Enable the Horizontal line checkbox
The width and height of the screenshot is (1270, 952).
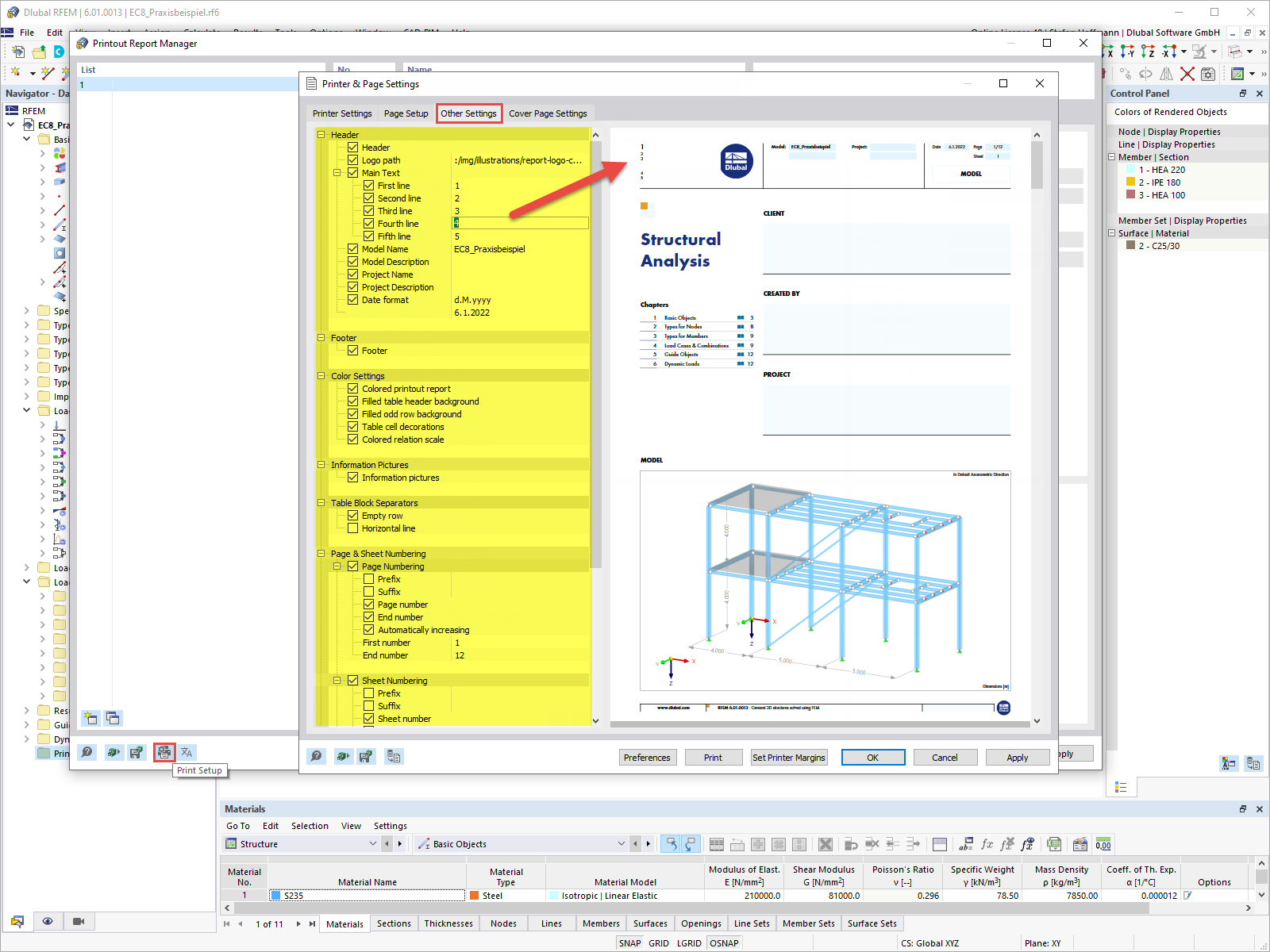click(x=353, y=528)
